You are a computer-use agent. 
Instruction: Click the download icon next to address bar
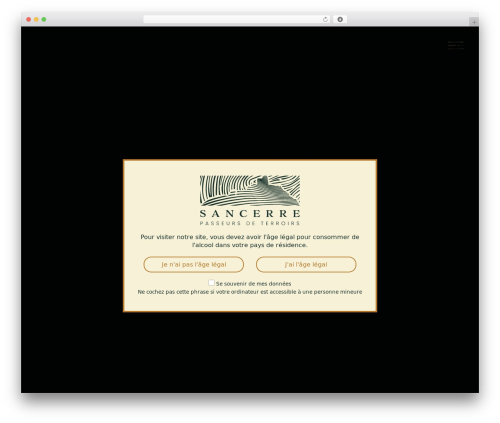click(x=340, y=19)
